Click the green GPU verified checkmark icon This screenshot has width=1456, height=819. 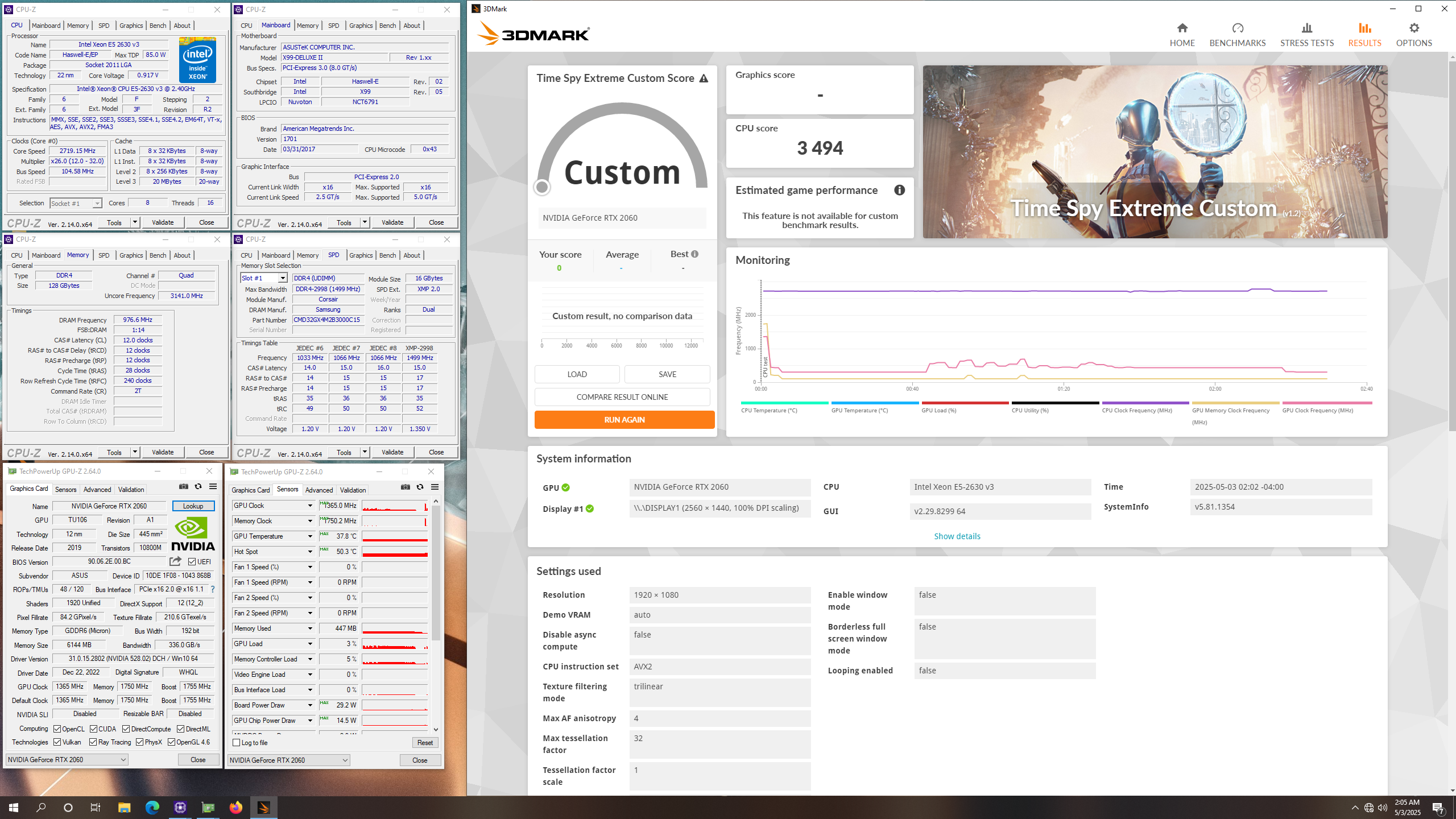coord(565,487)
